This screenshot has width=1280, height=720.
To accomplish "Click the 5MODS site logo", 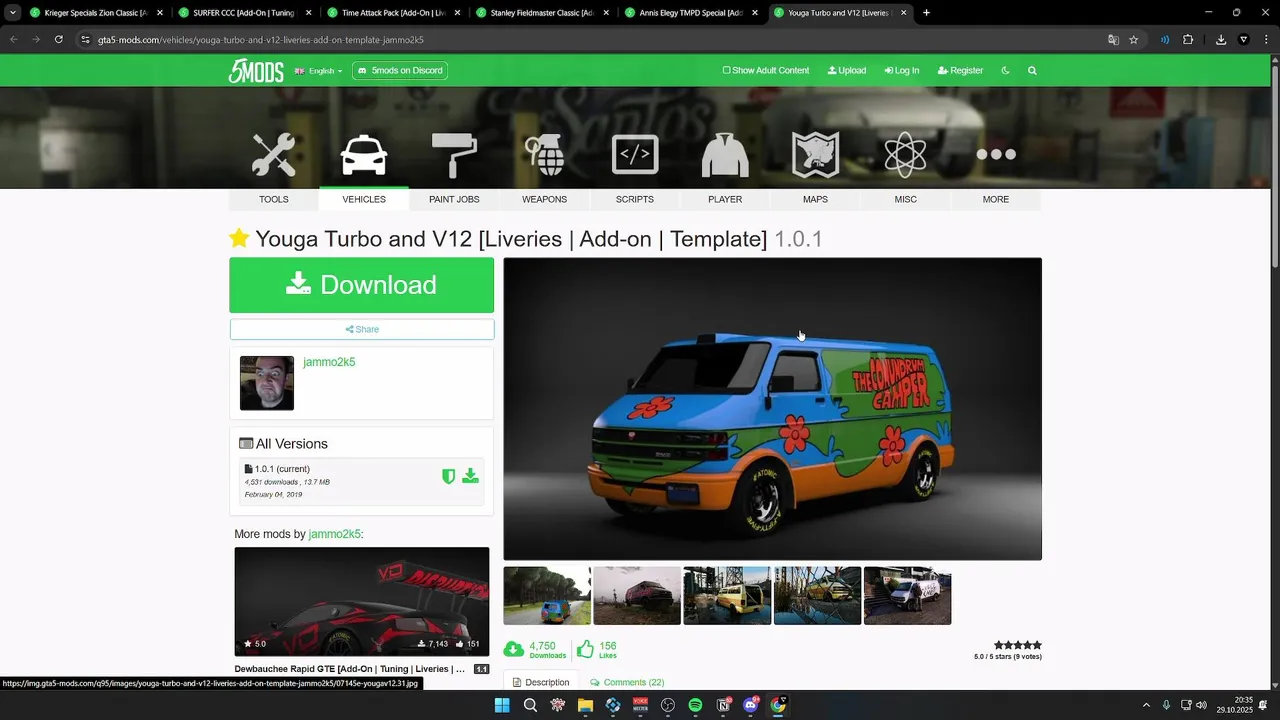I will pos(256,71).
